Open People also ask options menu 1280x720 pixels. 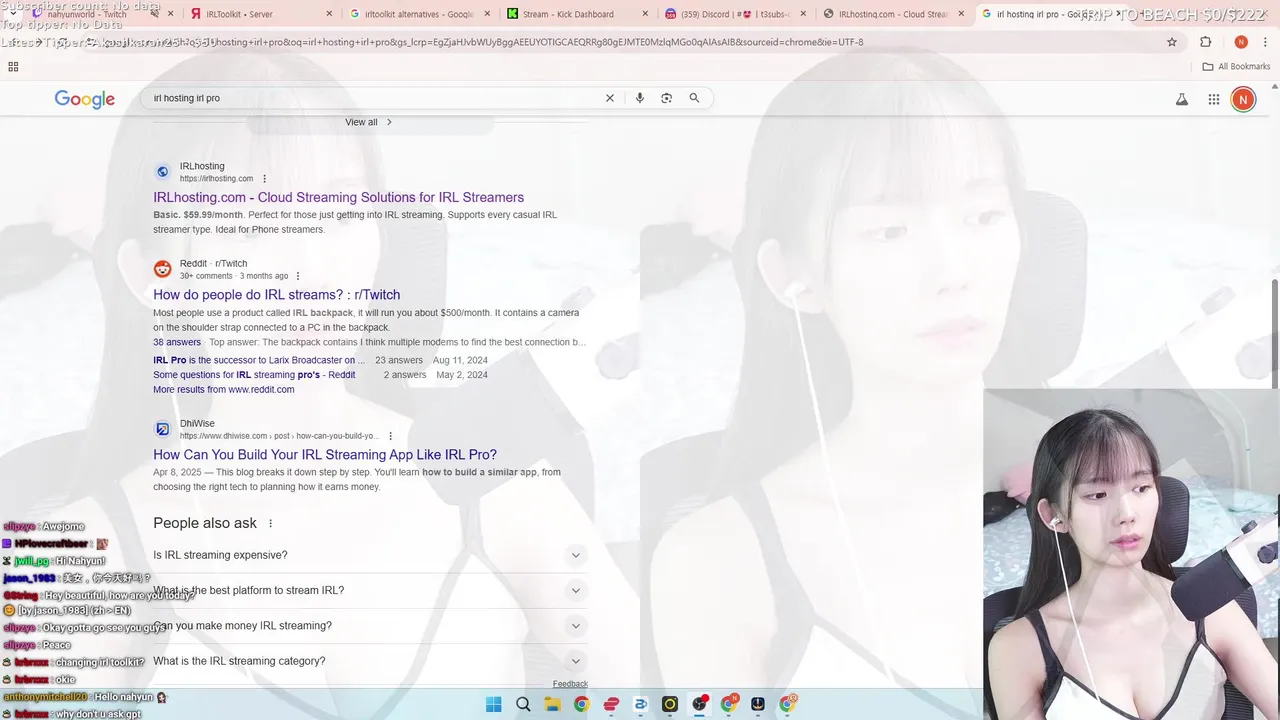point(270,523)
